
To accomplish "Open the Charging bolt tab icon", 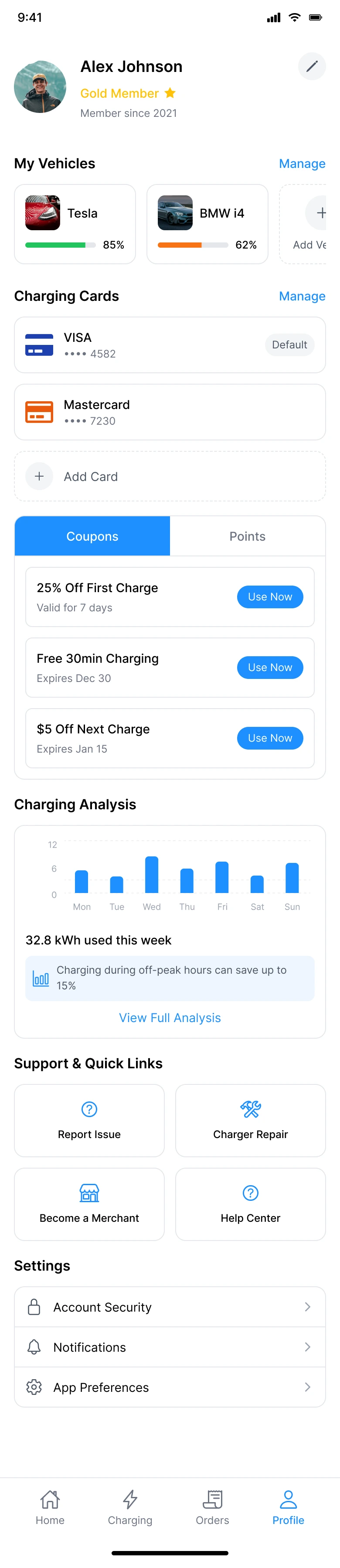I will [x=130, y=1499].
